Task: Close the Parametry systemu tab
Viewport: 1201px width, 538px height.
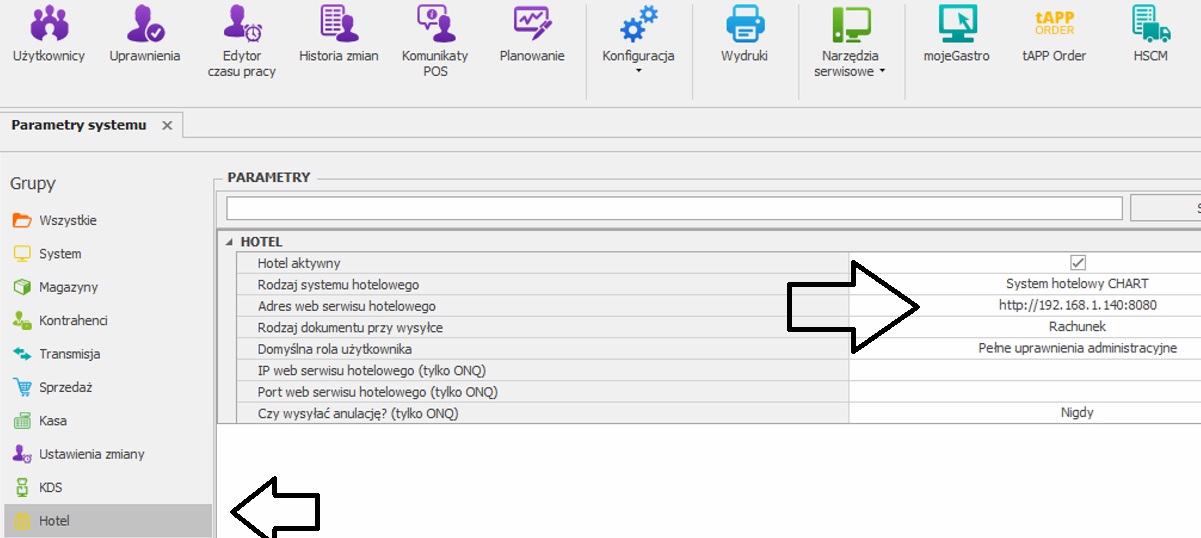Action: coord(167,125)
